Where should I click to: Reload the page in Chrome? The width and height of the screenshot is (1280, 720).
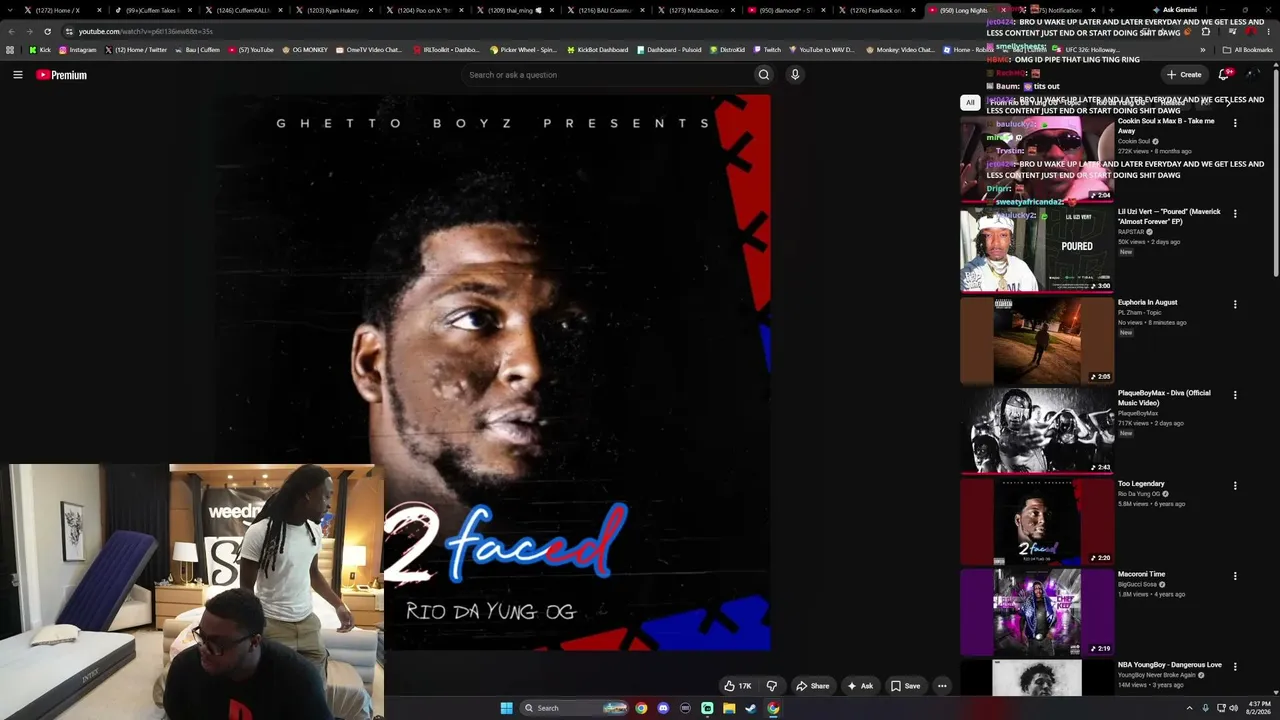pyautogui.click(x=47, y=31)
